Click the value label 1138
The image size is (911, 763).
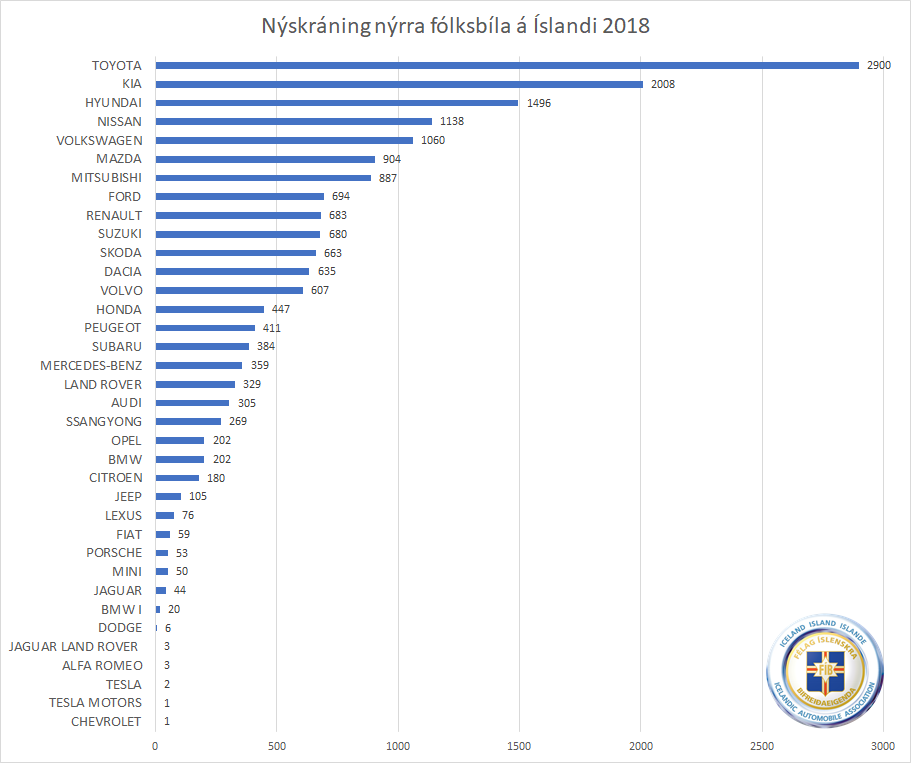(451, 121)
